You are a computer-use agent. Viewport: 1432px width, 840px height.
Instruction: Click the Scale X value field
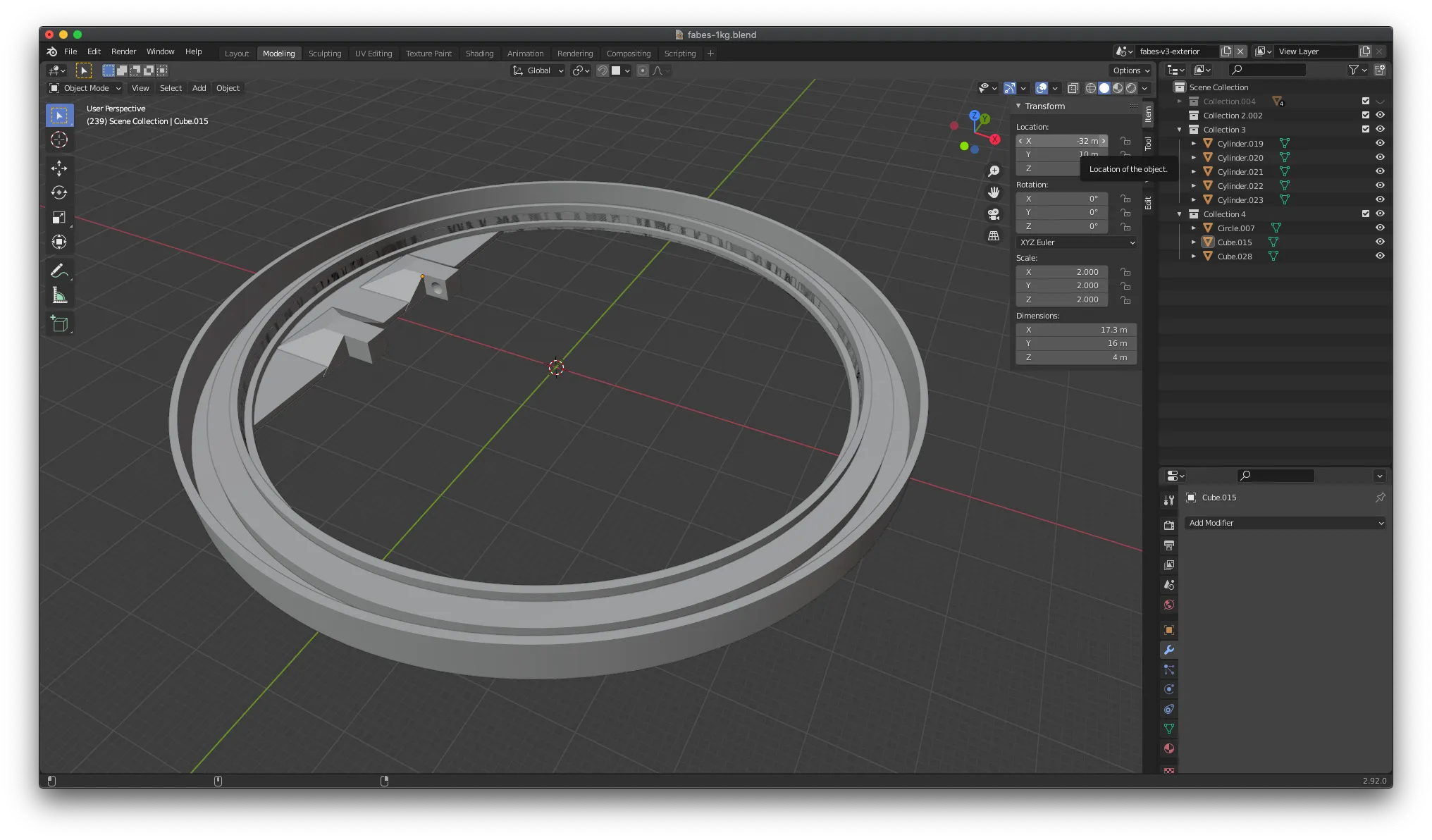click(x=1062, y=272)
